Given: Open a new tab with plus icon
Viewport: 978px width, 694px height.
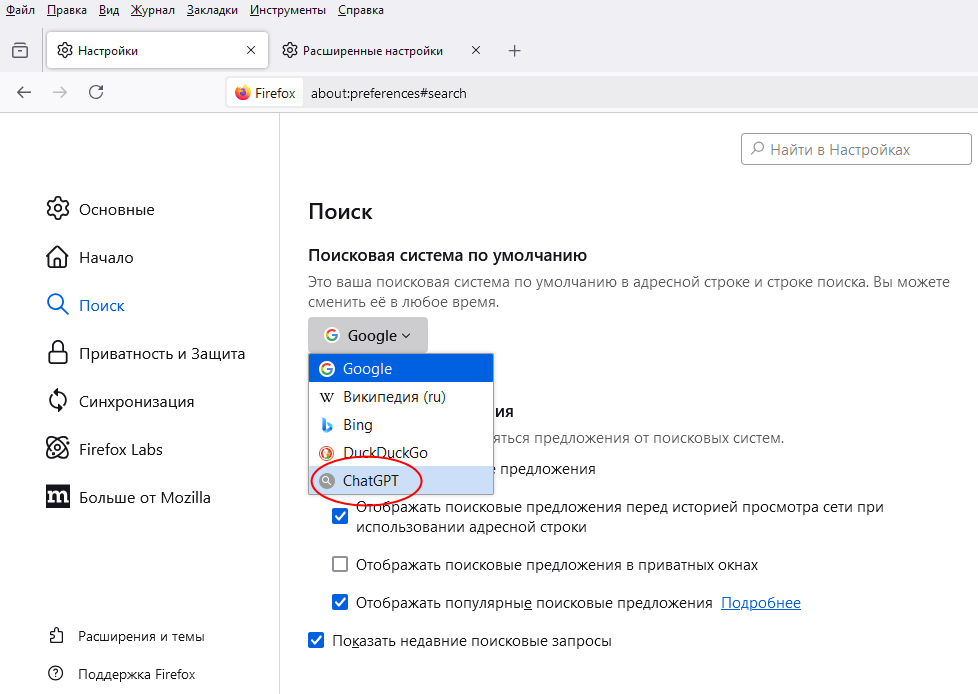Looking at the screenshot, I should pyautogui.click(x=515, y=51).
